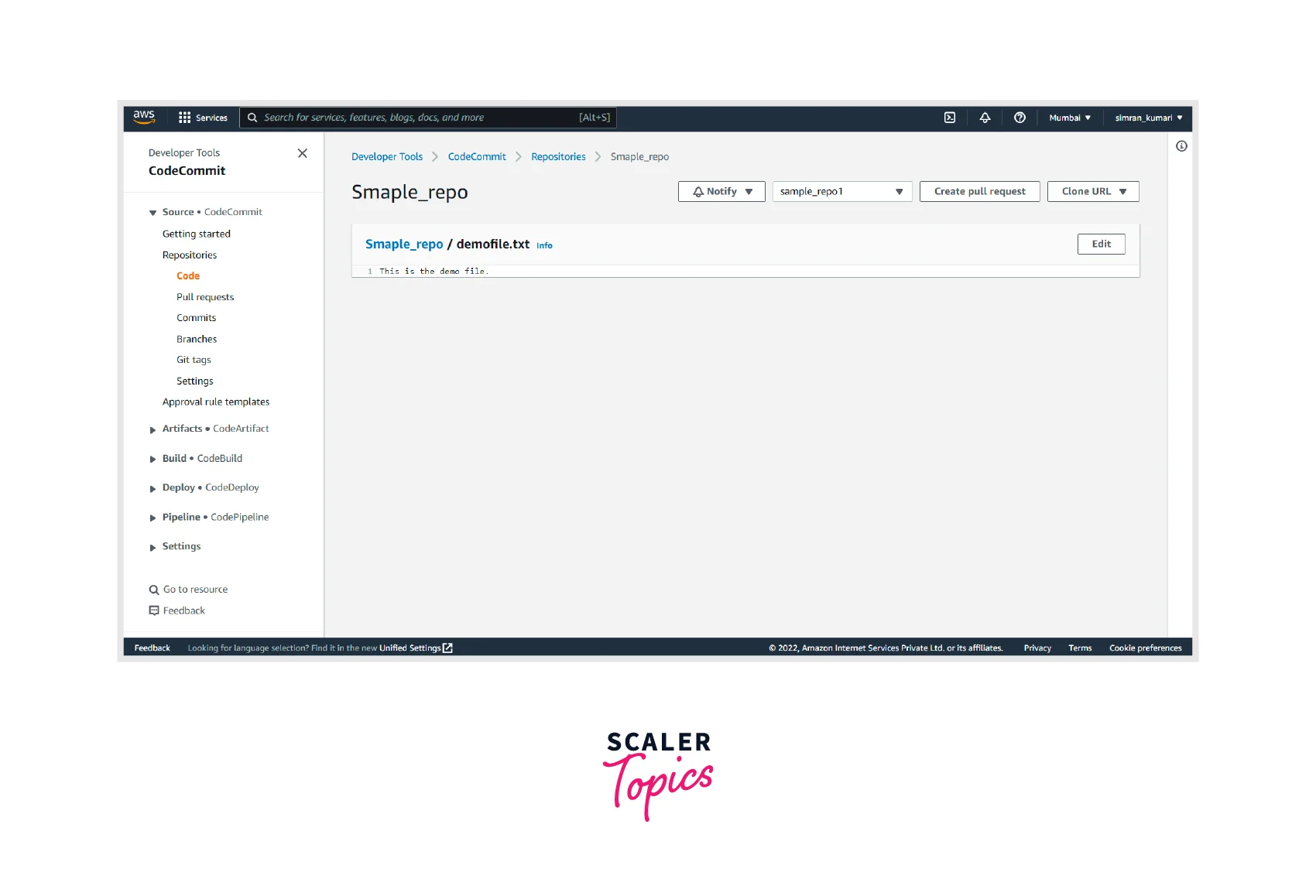Open the sample_repo1 branch dropdown

coord(841,191)
